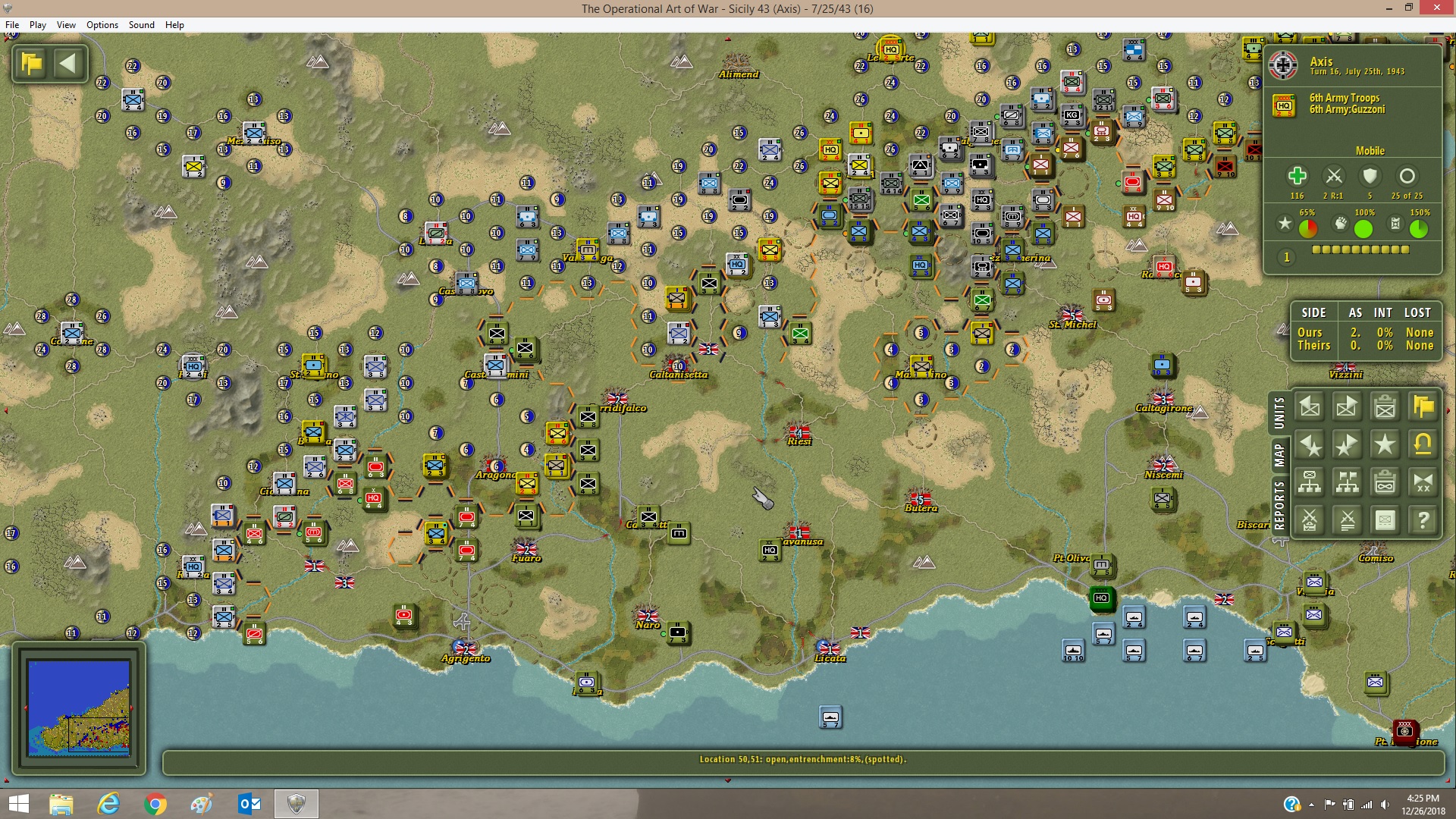Image resolution: width=1456 pixels, height=819 pixels.
Task: Click the 100% readiness green indicator
Action: click(x=1363, y=228)
